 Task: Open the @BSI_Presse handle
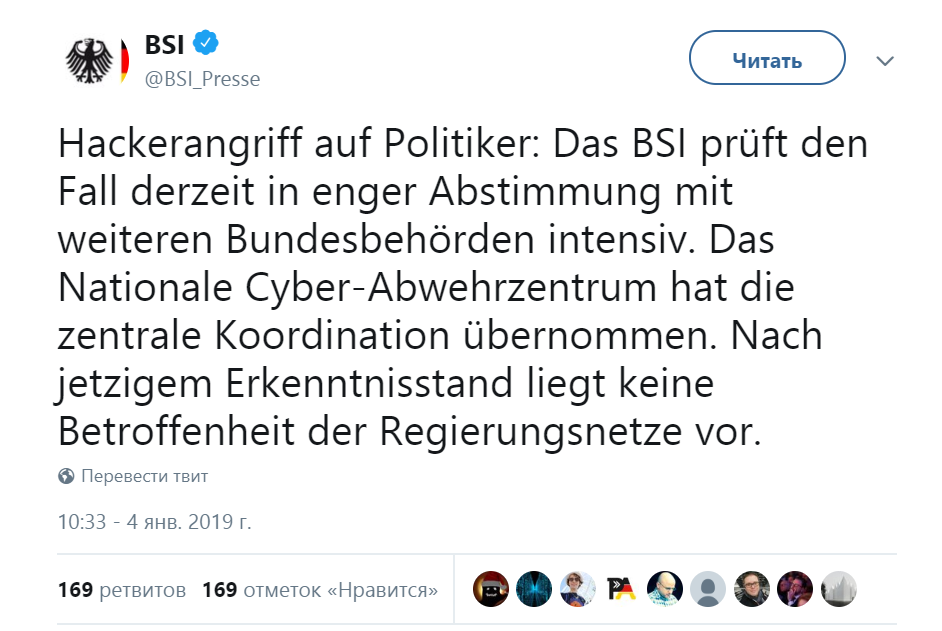(x=202, y=80)
